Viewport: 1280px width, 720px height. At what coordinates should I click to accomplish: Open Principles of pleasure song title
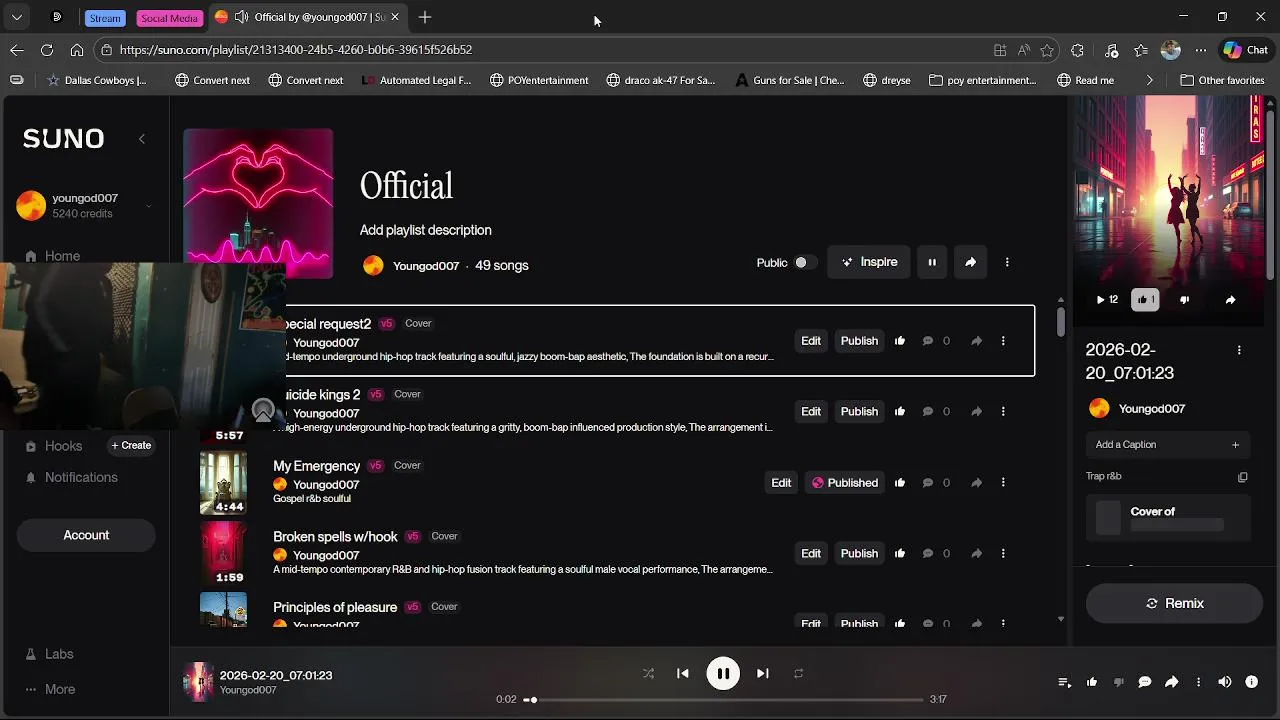click(x=335, y=607)
